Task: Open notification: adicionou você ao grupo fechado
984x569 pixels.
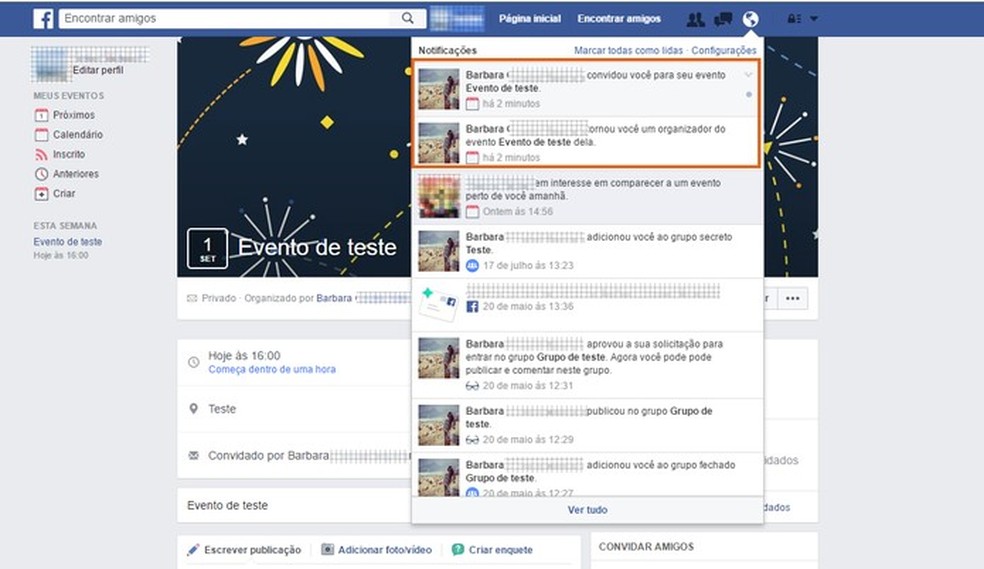Action: pyautogui.click(x=587, y=475)
